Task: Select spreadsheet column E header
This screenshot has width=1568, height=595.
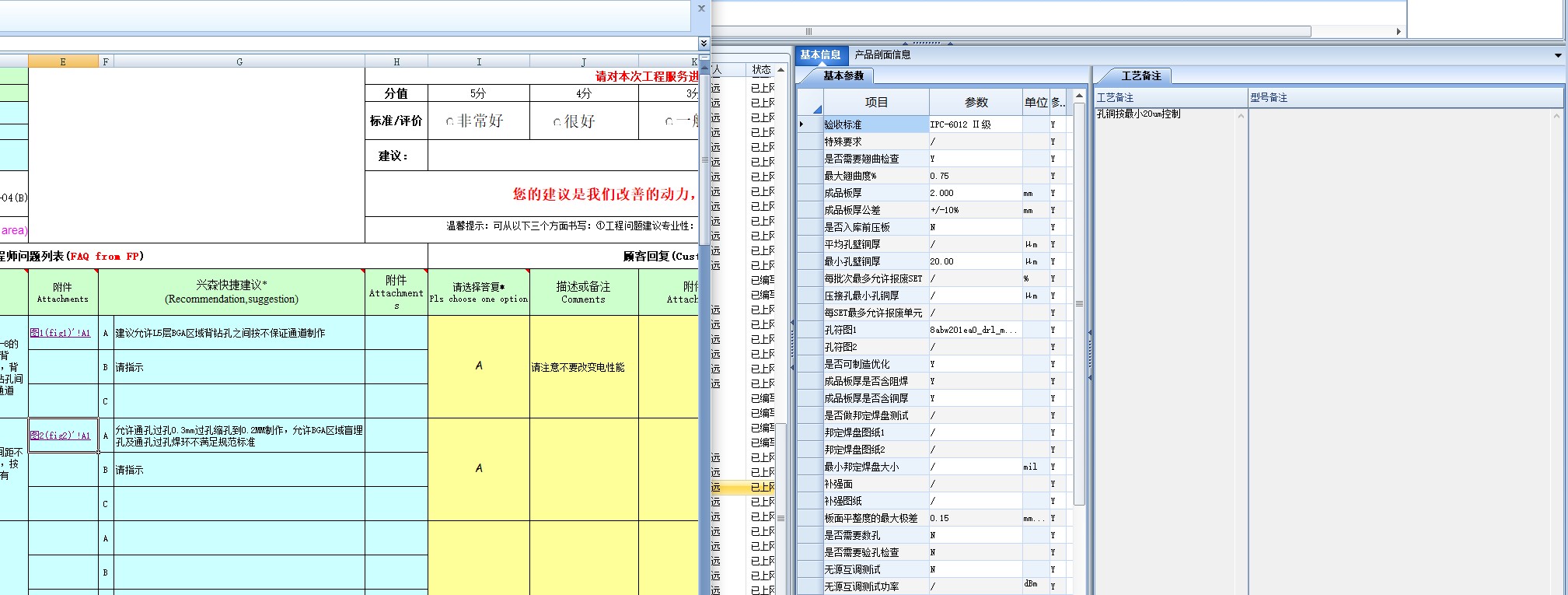Action: (x=63, y=61)
